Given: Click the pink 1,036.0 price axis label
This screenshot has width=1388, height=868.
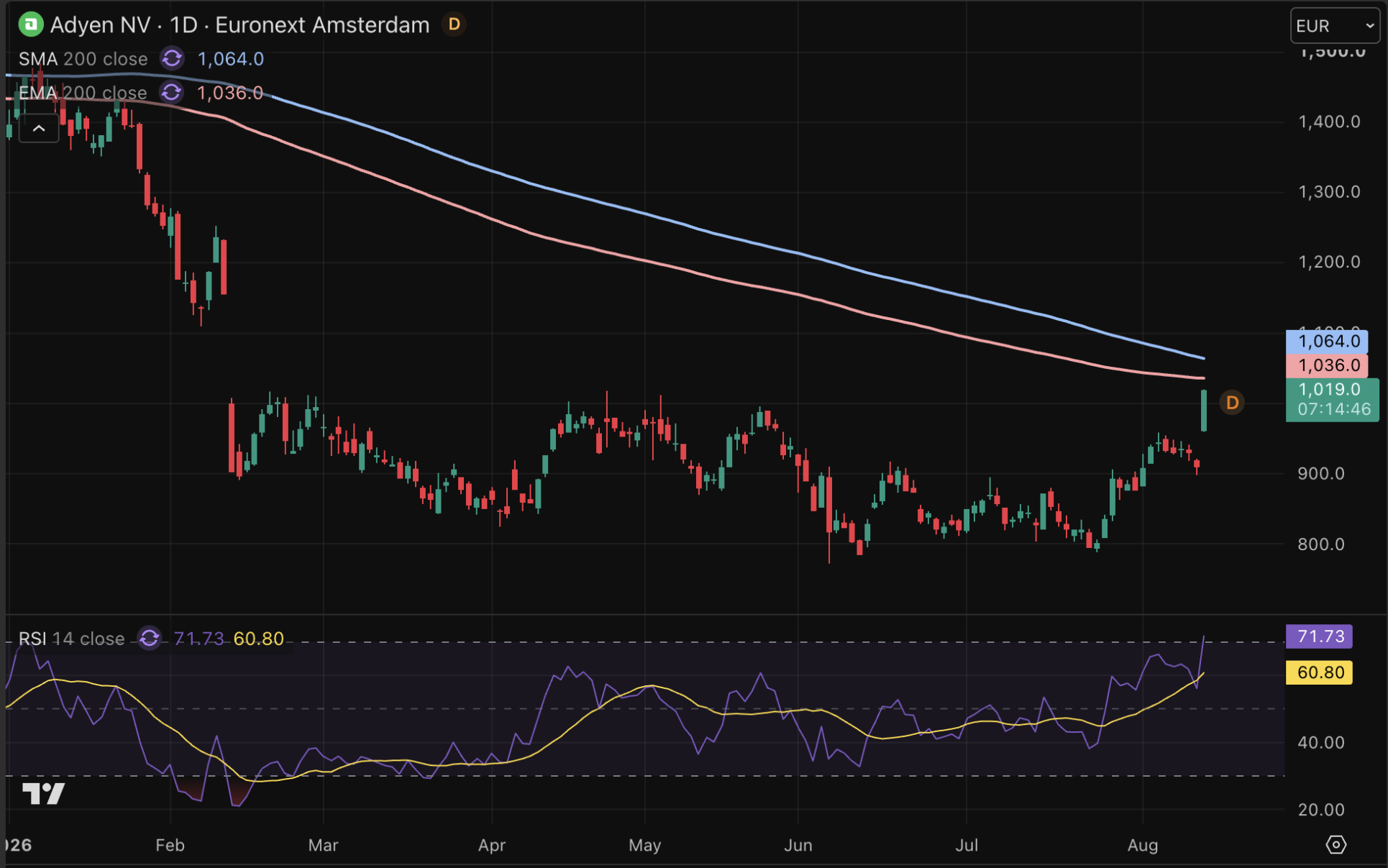Looking at the screenshot, I should pyautogui.click(x=1327, y=365).
